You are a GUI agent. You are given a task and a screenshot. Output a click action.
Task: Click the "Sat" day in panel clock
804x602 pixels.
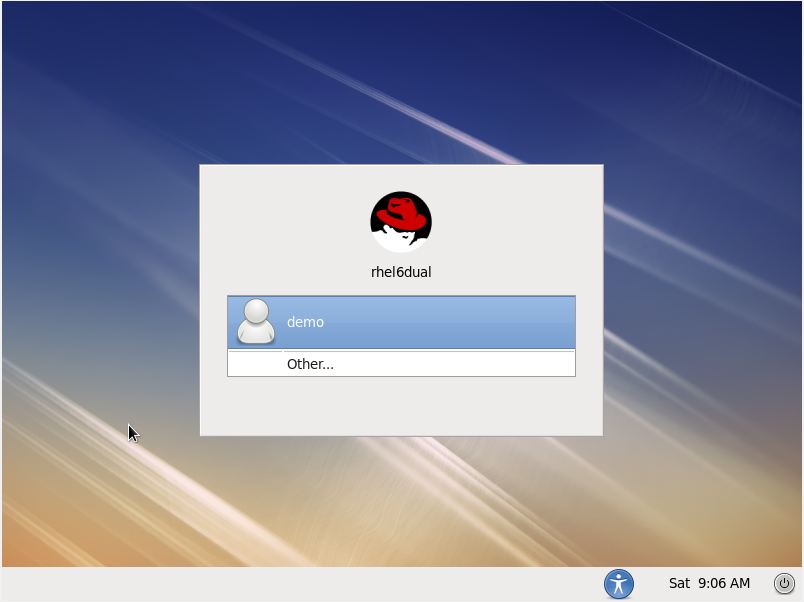(680, 583)
